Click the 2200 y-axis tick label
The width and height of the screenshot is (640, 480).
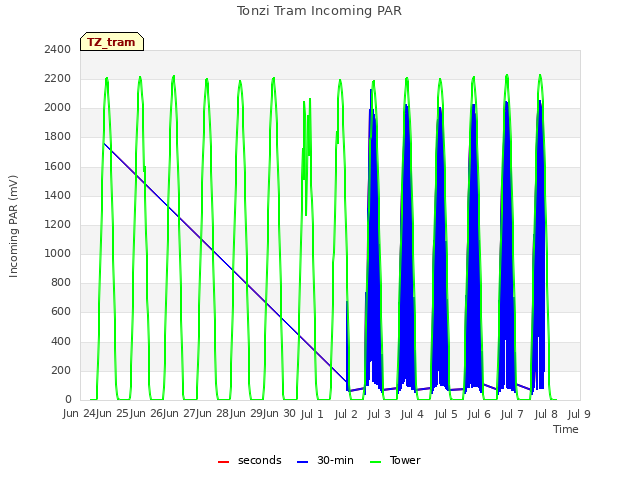(x=58, y=78)
